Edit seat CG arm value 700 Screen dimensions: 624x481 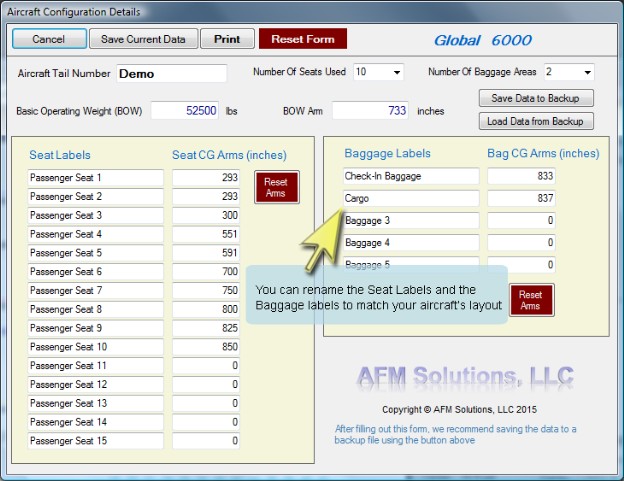click(x=206, y=272)
